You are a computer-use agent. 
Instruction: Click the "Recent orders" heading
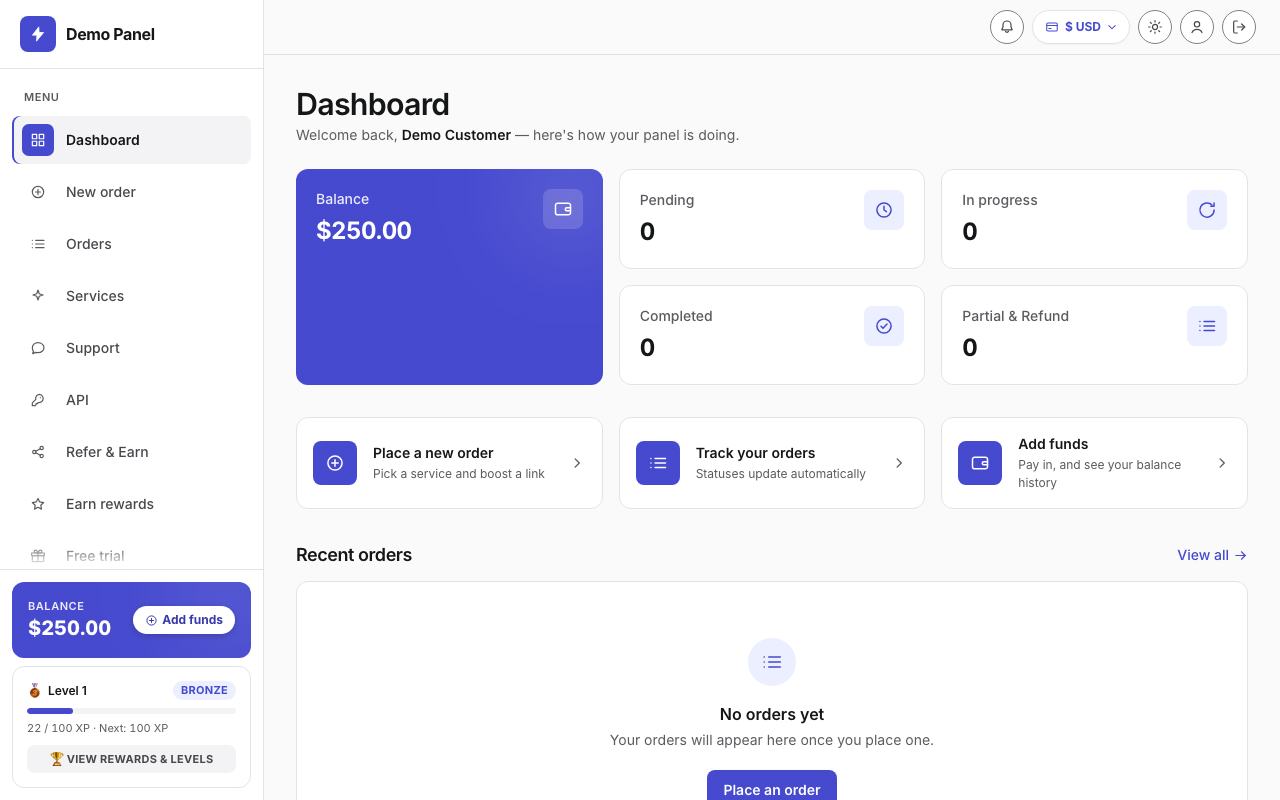click(354, 555)
